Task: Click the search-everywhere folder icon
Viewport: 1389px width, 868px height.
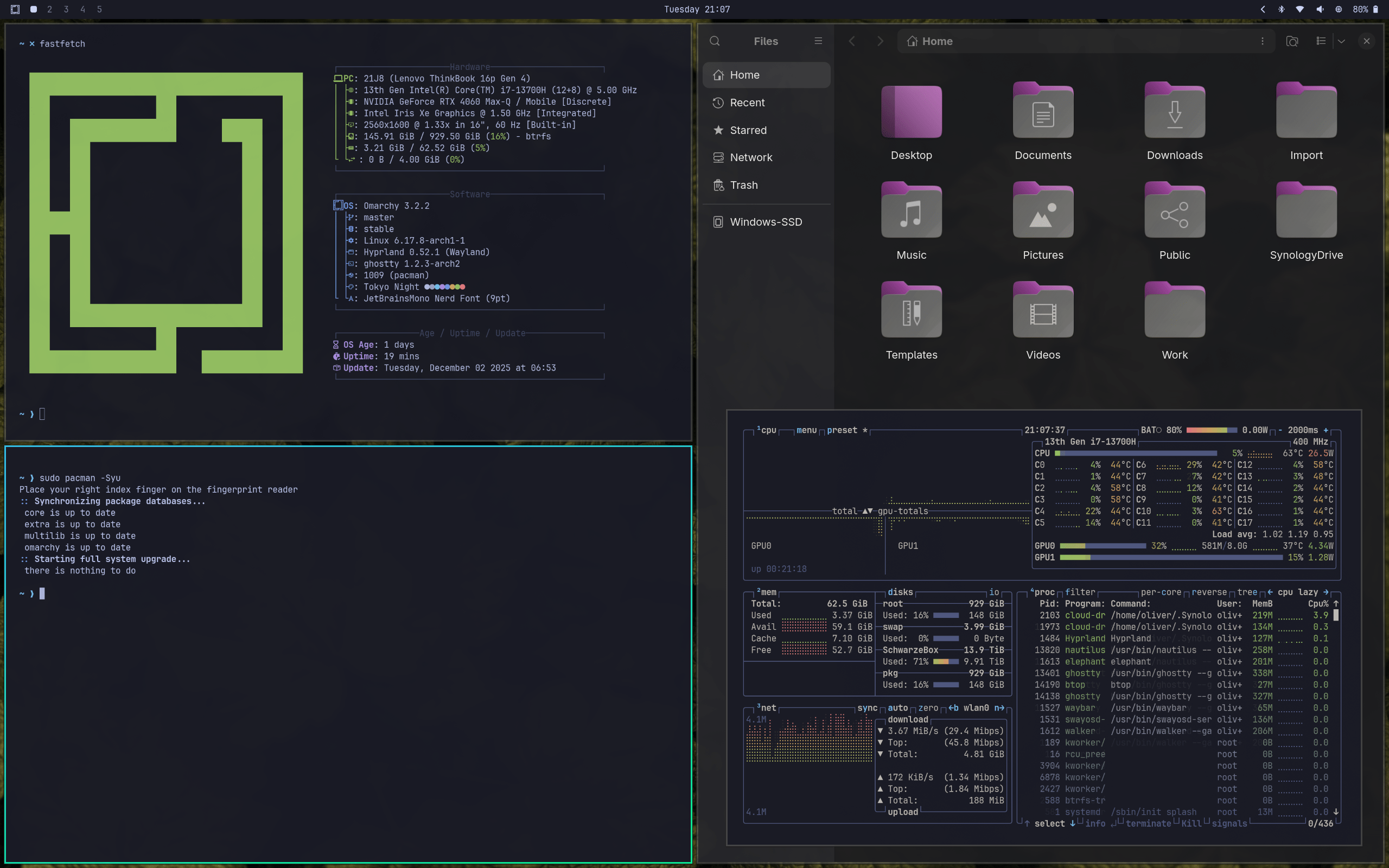Action: 1291,41
